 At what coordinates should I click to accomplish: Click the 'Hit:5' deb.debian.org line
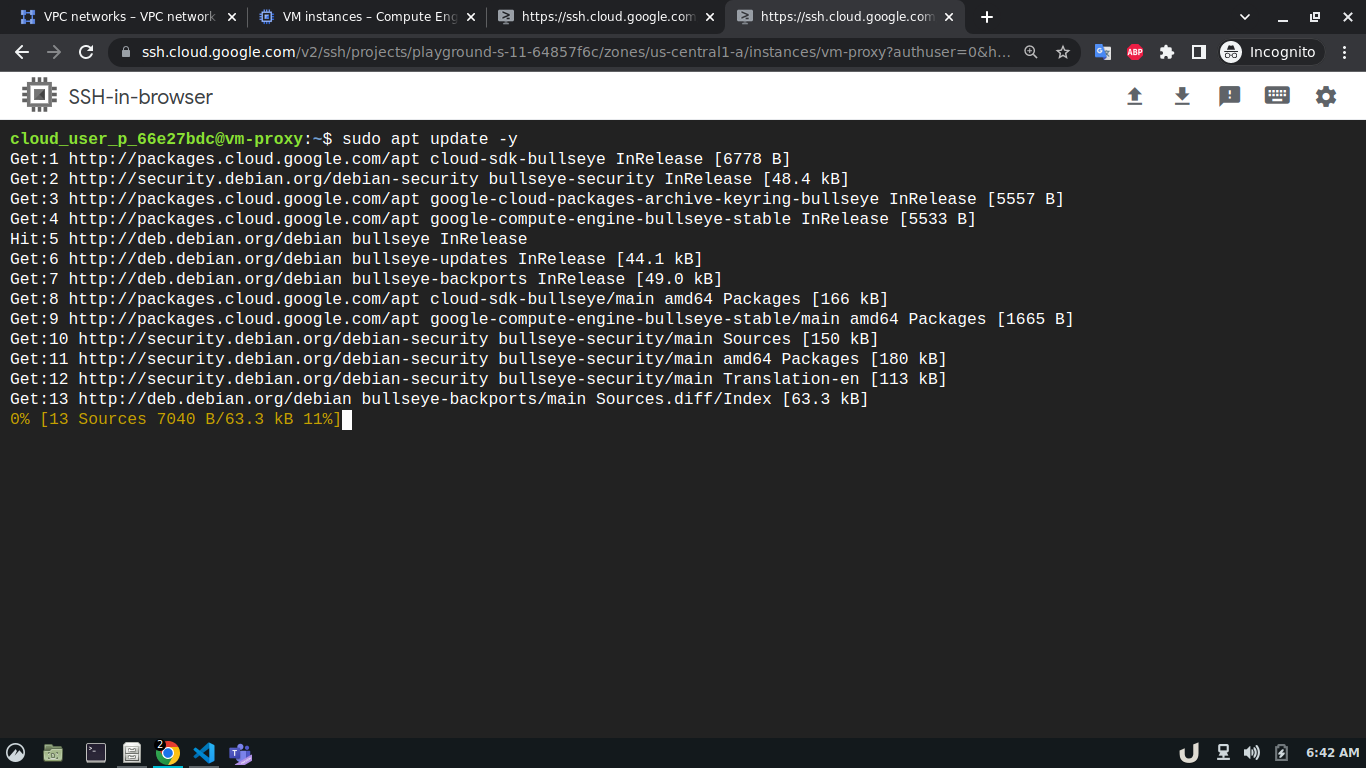268,239
